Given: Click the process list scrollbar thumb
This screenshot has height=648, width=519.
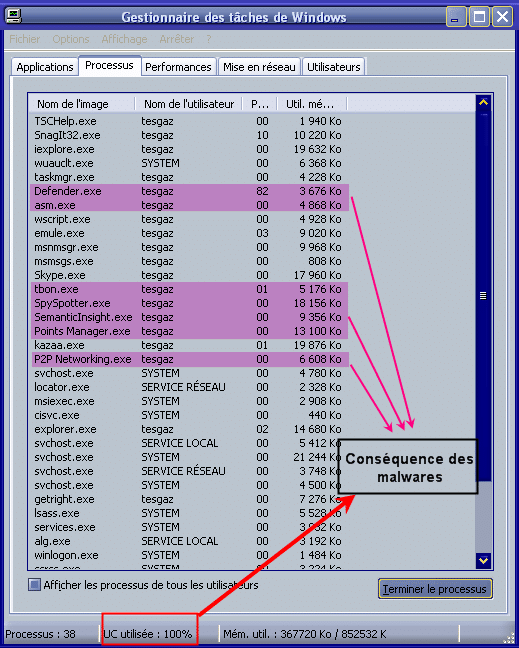Looking at the screenshot, I should (x=483, y=295).
